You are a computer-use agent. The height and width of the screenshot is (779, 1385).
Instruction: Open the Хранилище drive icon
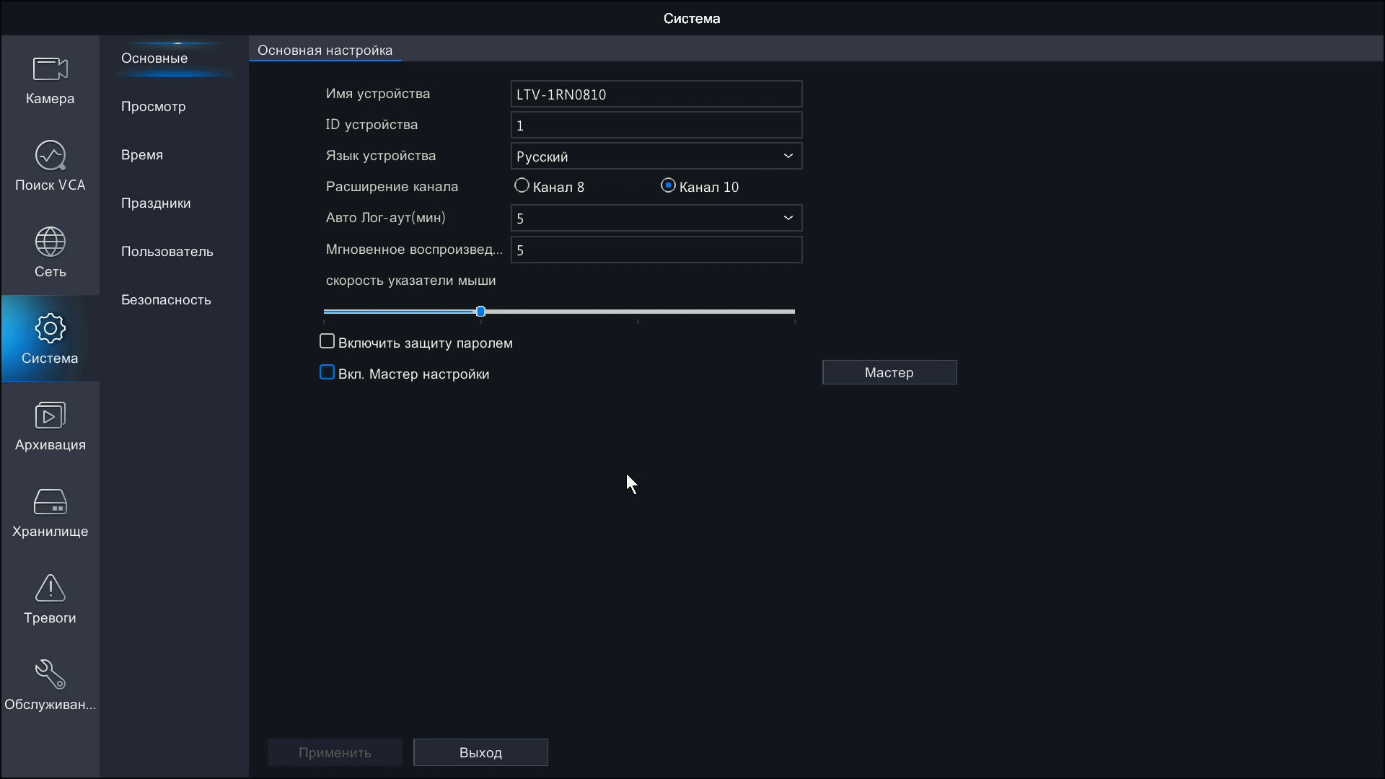(50, 502)
